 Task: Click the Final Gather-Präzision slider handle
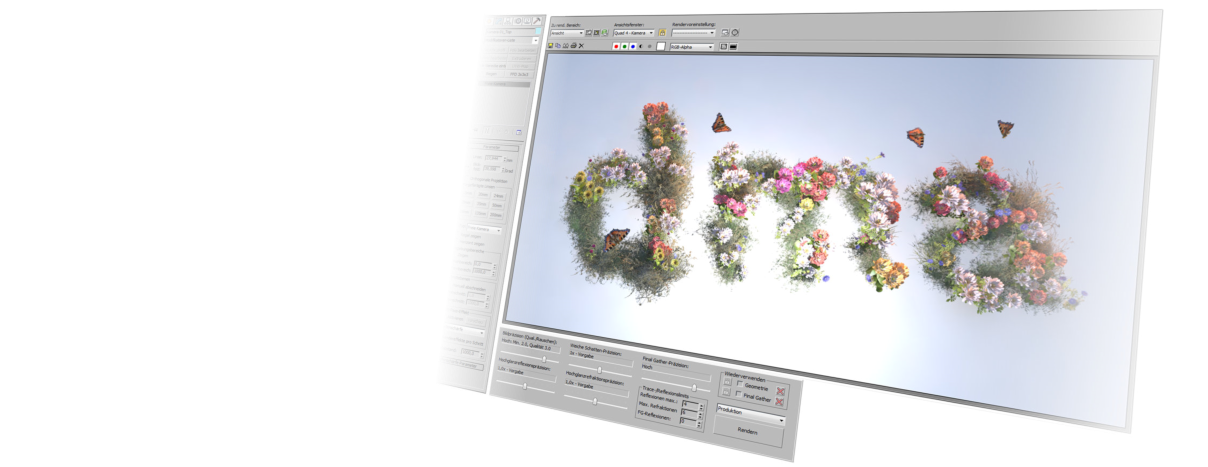coord(693,386)
